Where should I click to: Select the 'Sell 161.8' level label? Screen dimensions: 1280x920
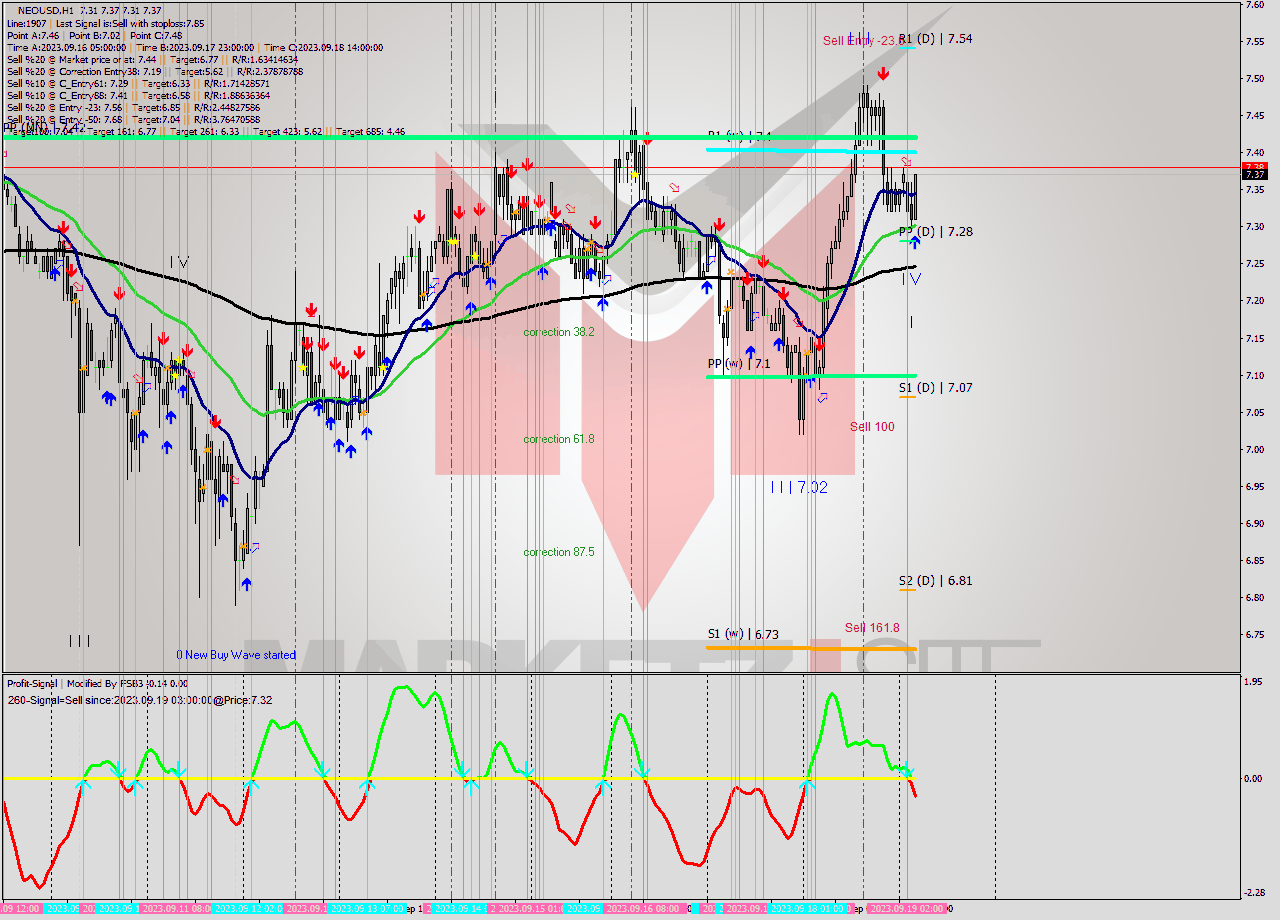(x=872, y=627)
